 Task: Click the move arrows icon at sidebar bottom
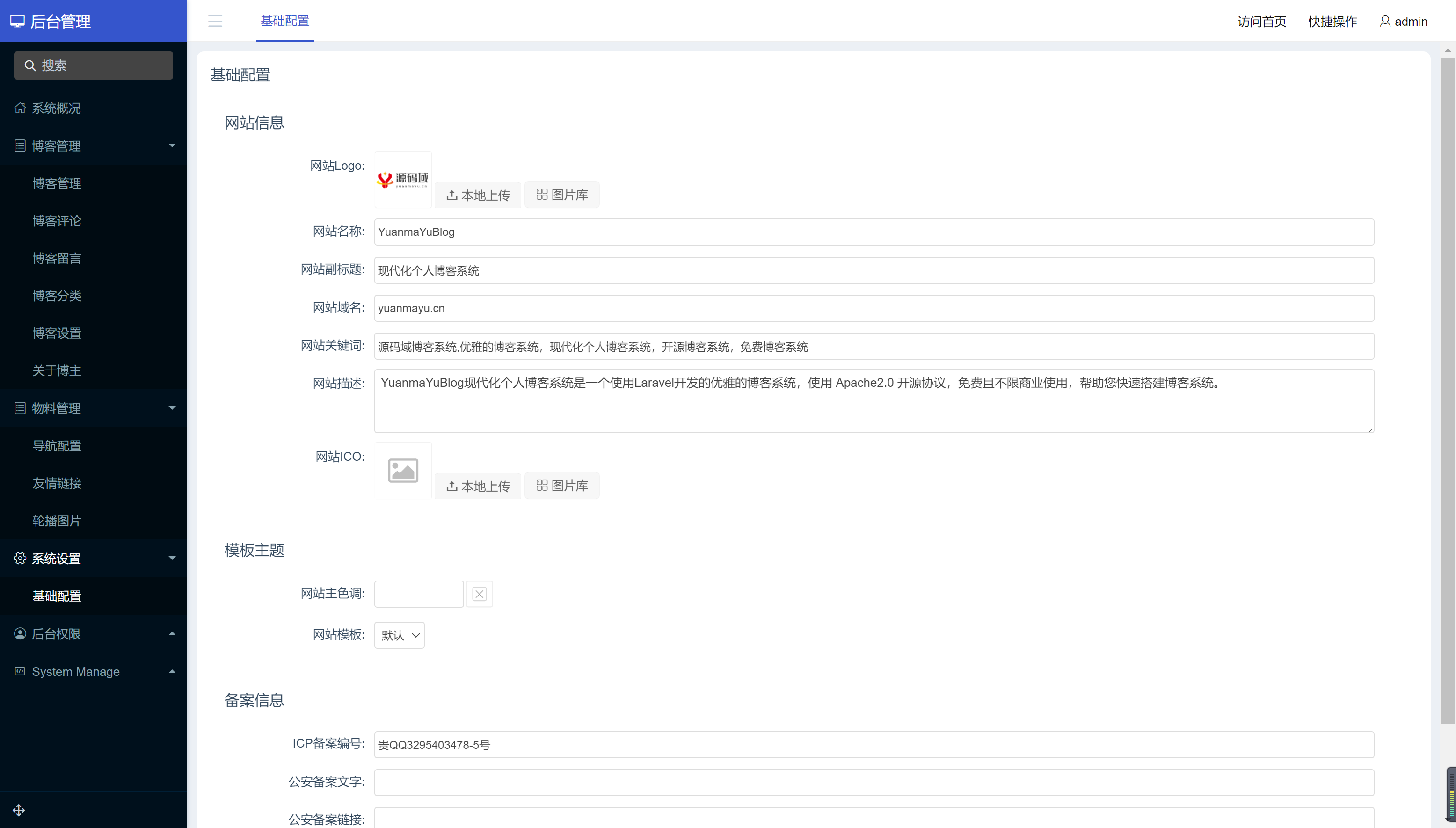pos(19,810)
